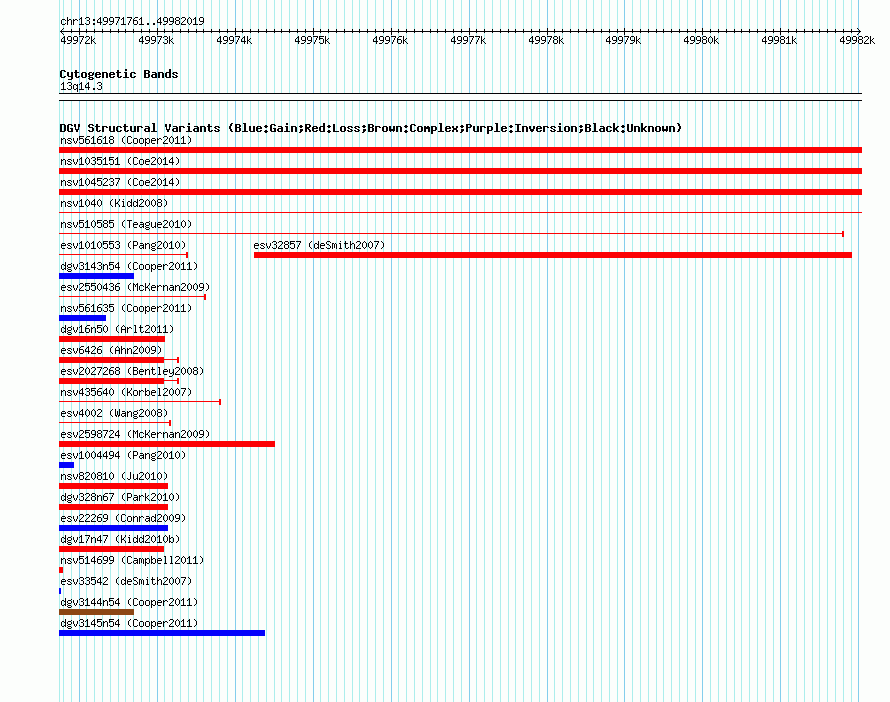Click the DGV Structural Variants track title
The height and width of the screenshot is (702, 890).
pyautogui.click(x=371, y=128)
